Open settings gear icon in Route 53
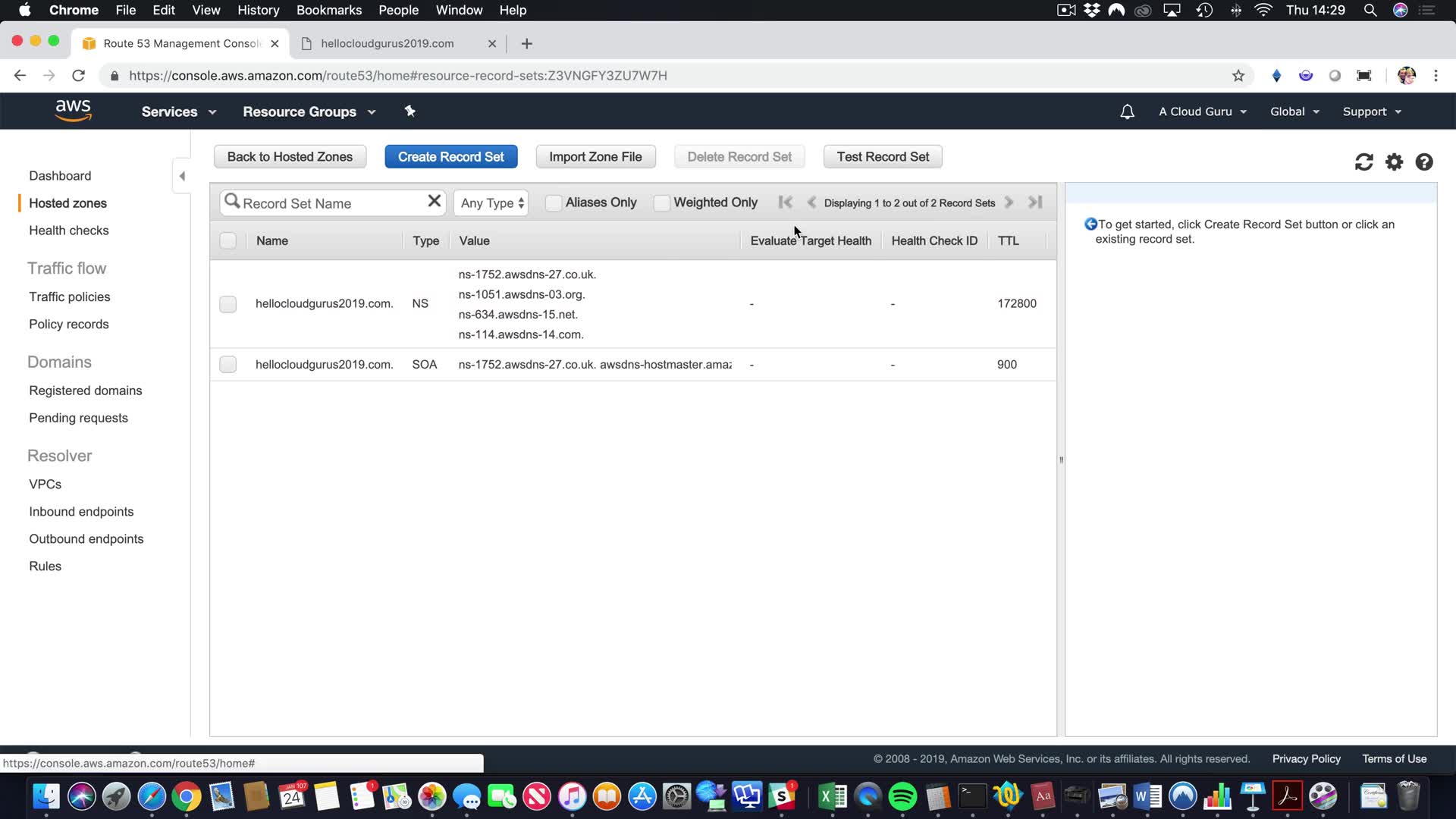The width and height of the screenshot is (1456, 819). (1394, 162)
